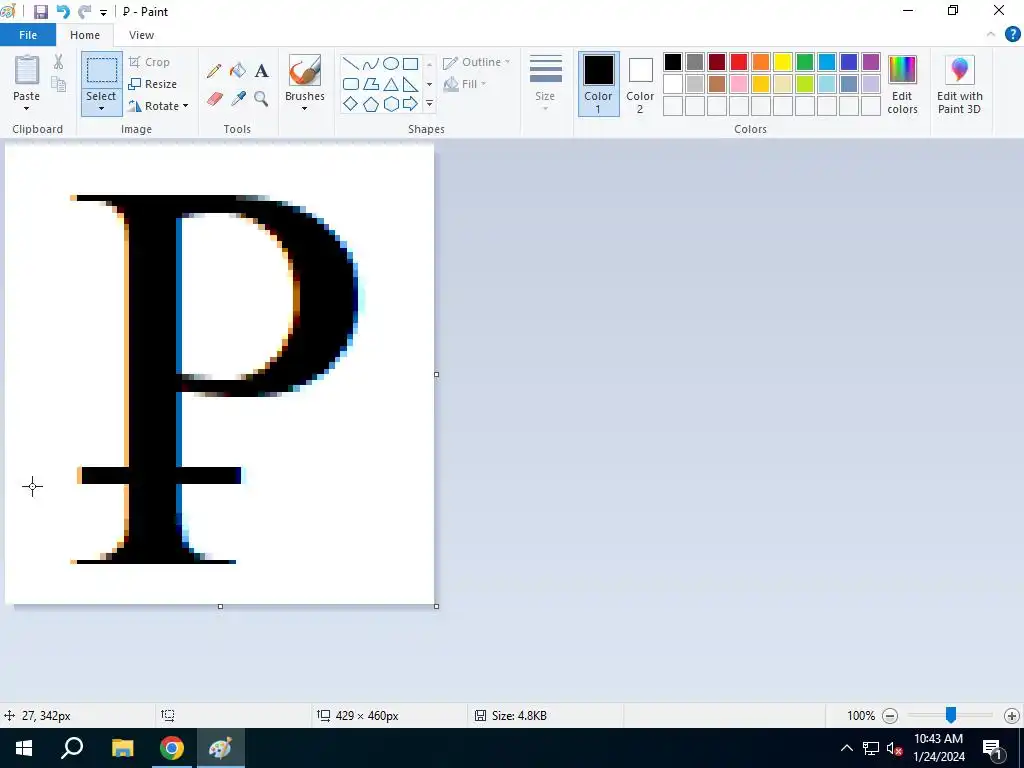Collapse the ribbon with the chevron
Screen dimensions: 1024x768
pos(991,34)
